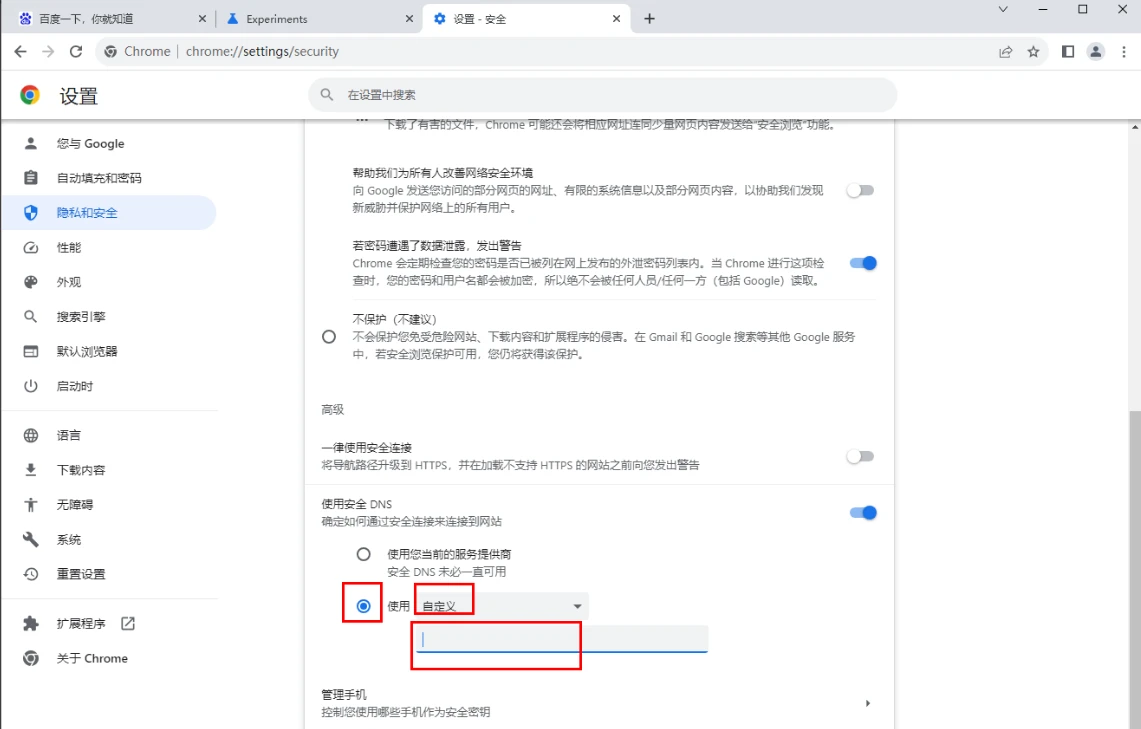1141x729 pixels.
Task: Open the 自定义 DNS provider dropdown
Action: (501, 606)
